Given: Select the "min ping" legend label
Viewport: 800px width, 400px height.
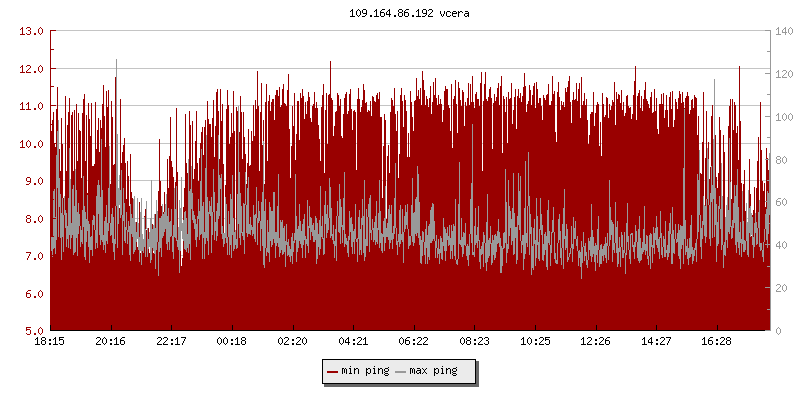Looking at the screenshot, I should pos(365,371).
